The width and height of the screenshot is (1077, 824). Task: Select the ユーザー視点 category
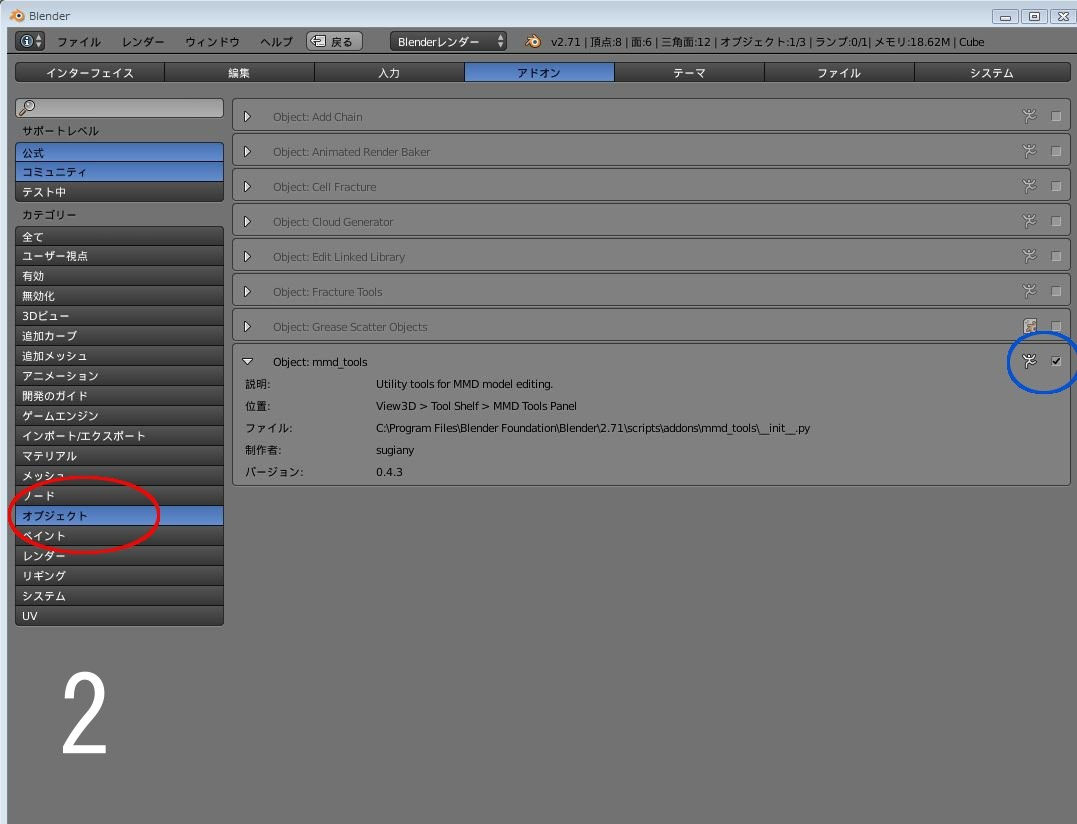pyautogui.click(x=120, y=256)
